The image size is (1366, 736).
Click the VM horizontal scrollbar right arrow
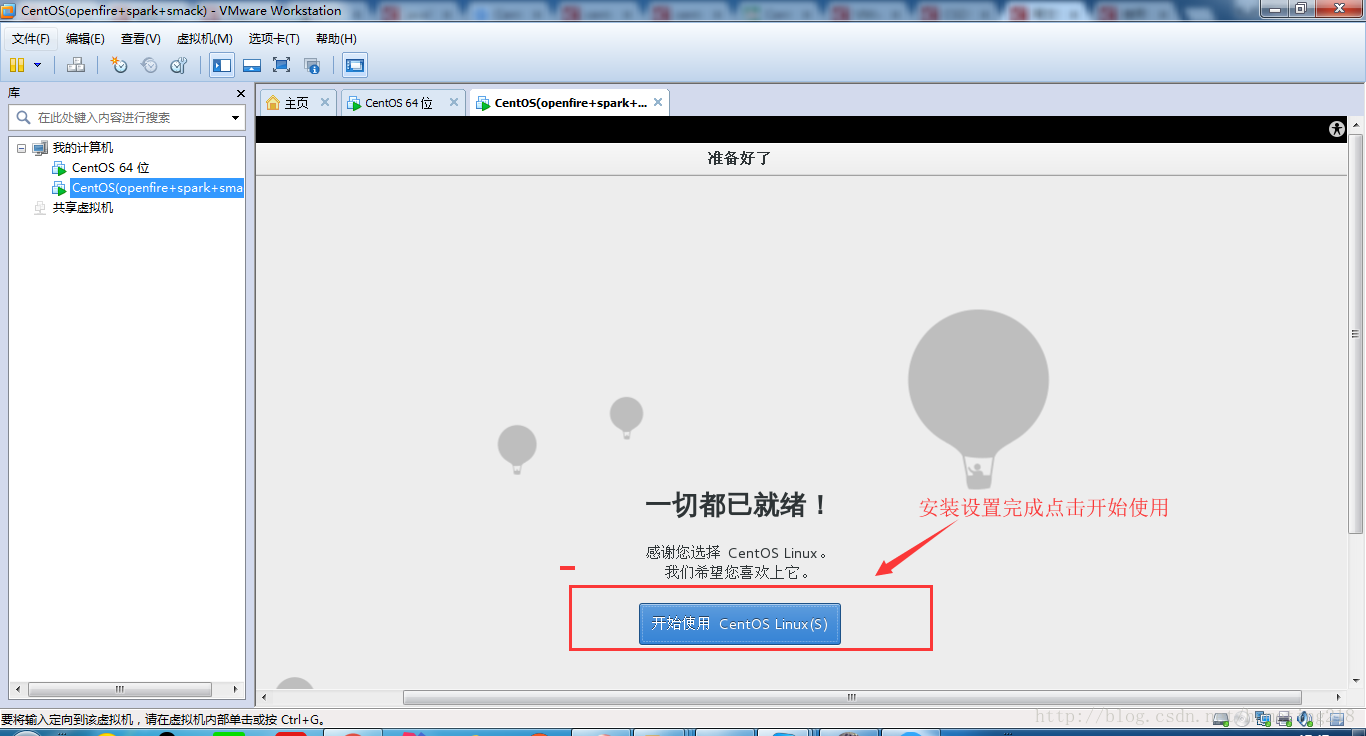coord(1341,697)
